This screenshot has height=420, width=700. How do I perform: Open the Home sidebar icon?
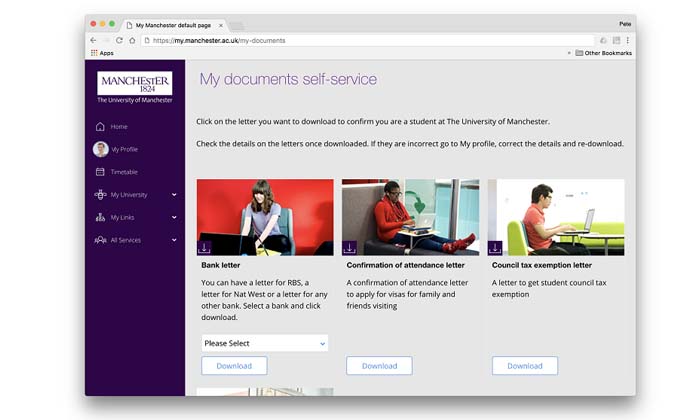[100, 127]
